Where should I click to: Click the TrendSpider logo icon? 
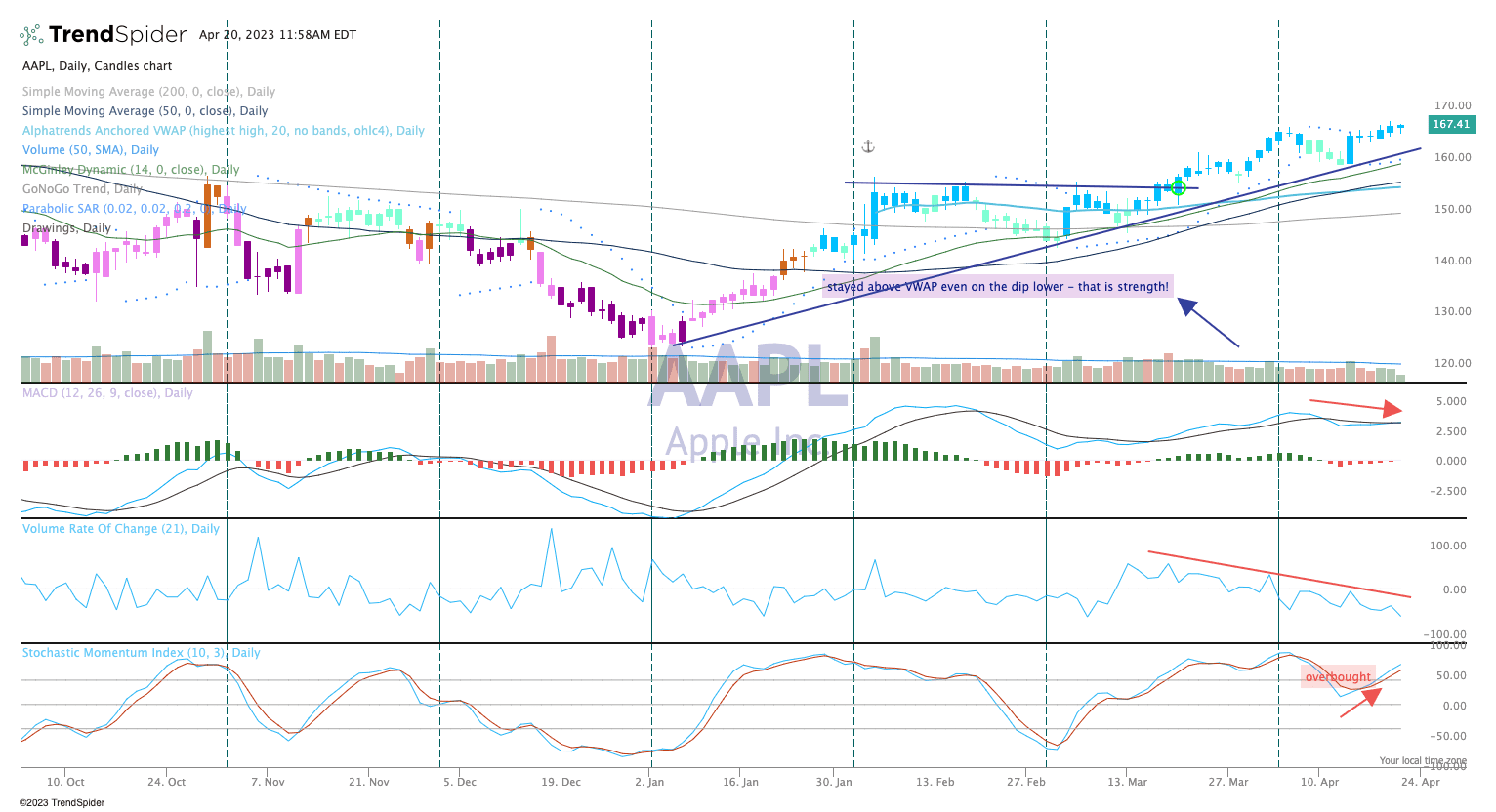(31, 35)
